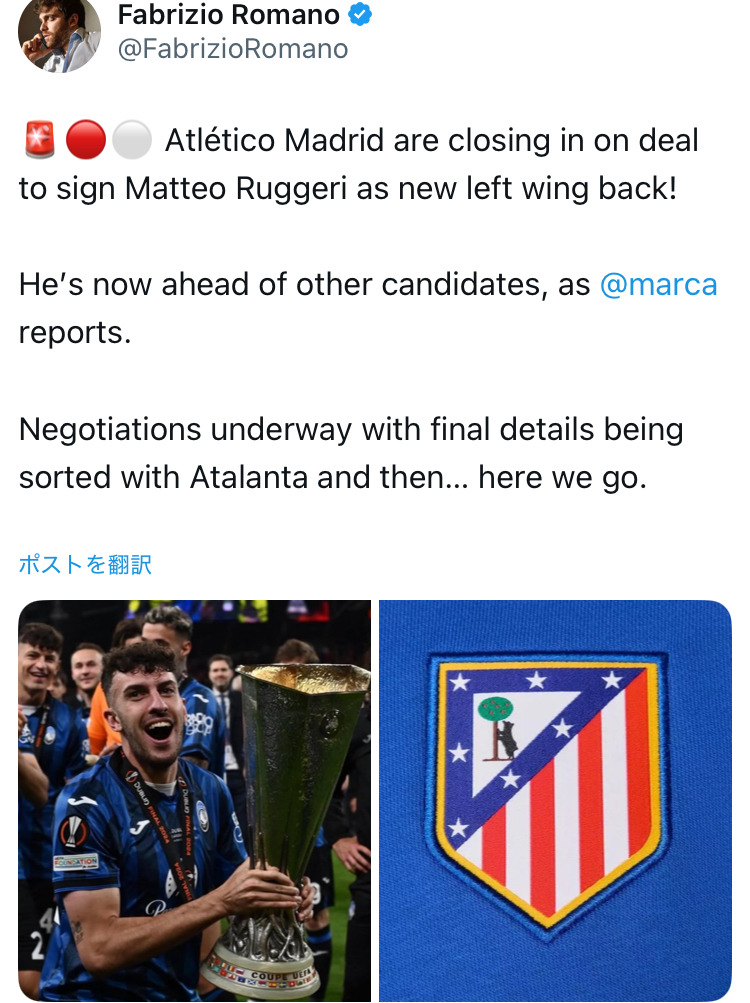The height and width of the screenshot is (1003, 750).
Task: Tap the COUPE UEFA base of the trophy
Action: [262, 974]
